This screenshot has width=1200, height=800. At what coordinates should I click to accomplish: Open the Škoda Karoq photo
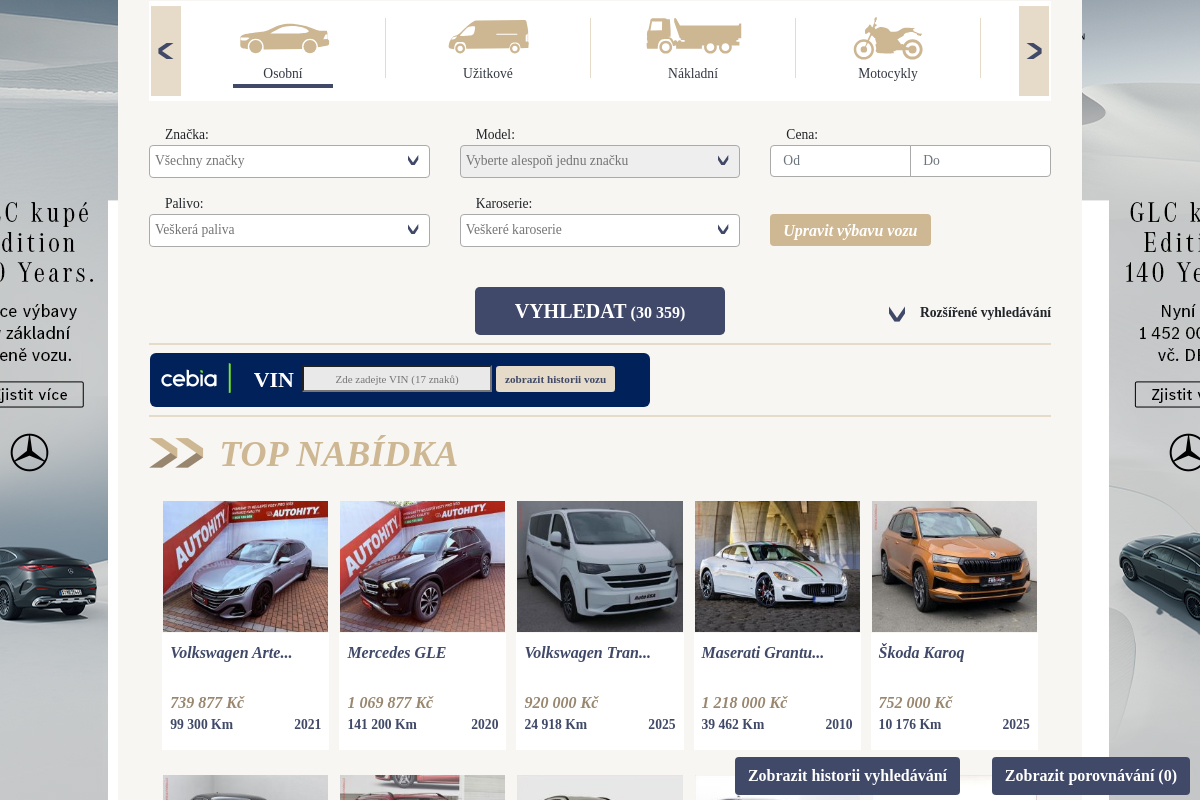[x=954, y=566]
